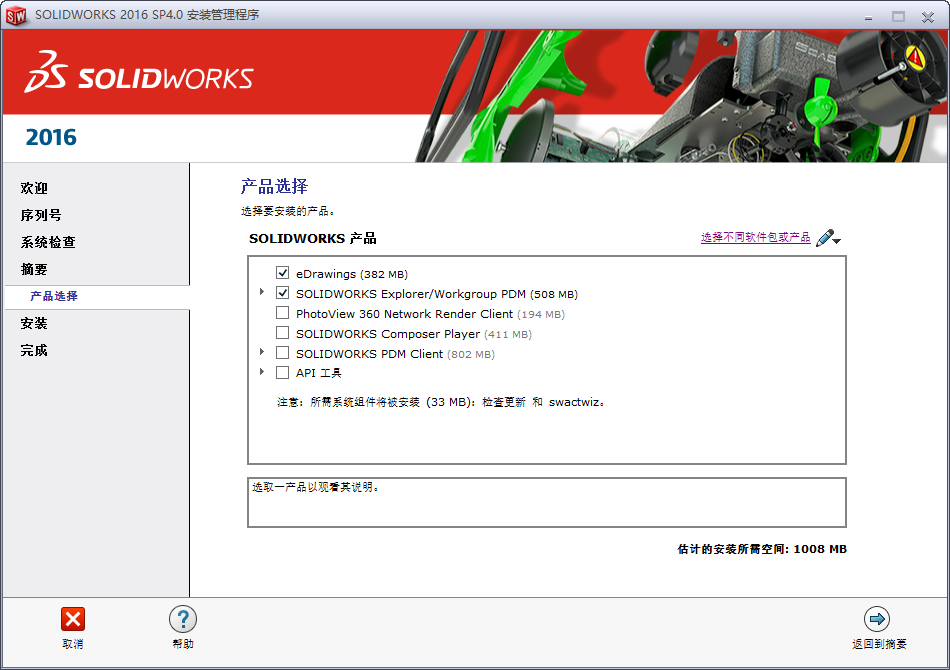Check PhotoView 360 Network Render Client
This screenshot has height=670, width=950.
[x=282, y=313]
